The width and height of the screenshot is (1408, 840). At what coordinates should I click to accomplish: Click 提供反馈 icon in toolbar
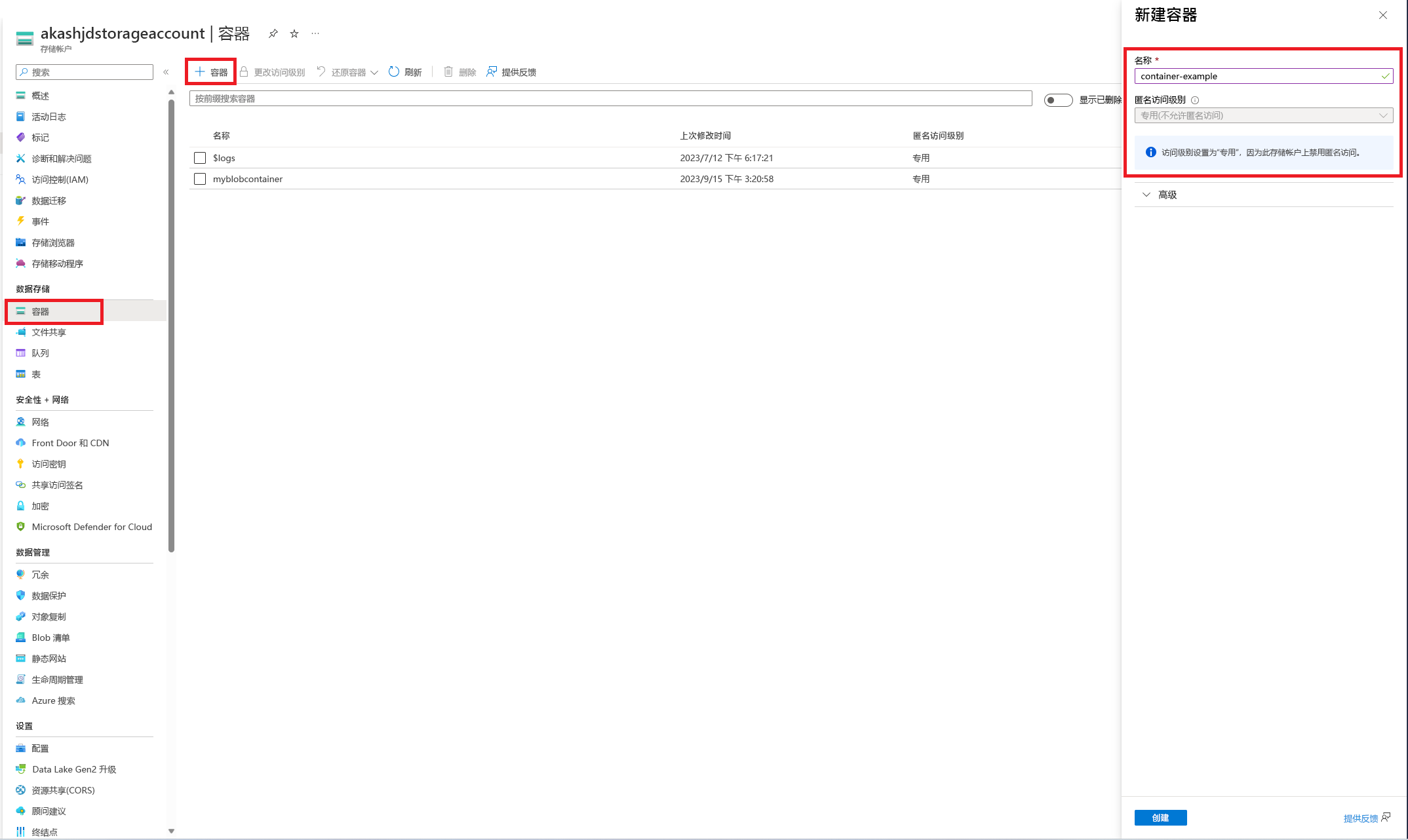tap(492, 71)
